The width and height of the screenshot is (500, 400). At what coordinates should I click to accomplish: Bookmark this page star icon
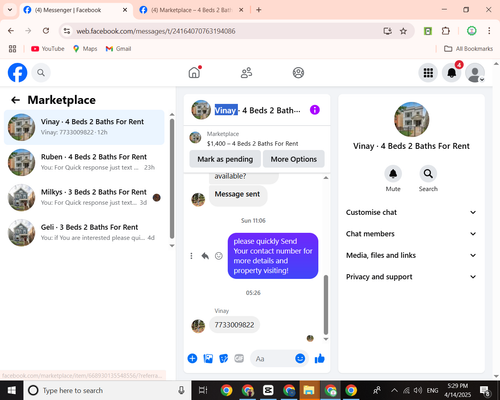tap(403, 31)
